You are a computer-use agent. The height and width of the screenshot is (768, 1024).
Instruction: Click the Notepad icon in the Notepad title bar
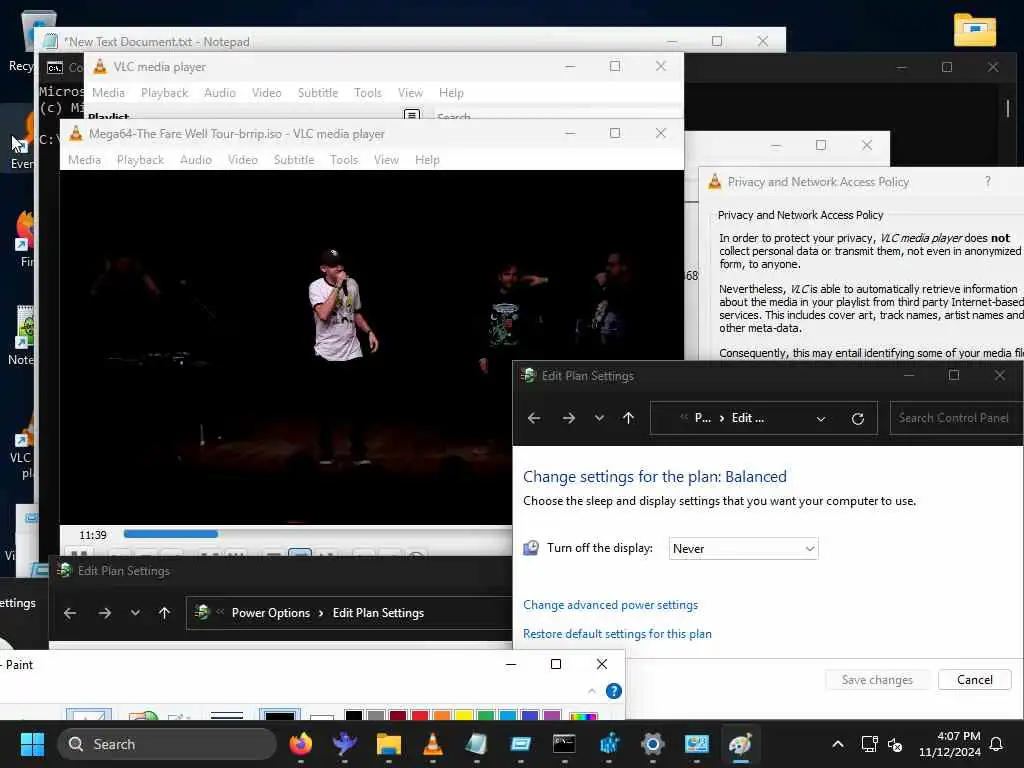[50, 41]
